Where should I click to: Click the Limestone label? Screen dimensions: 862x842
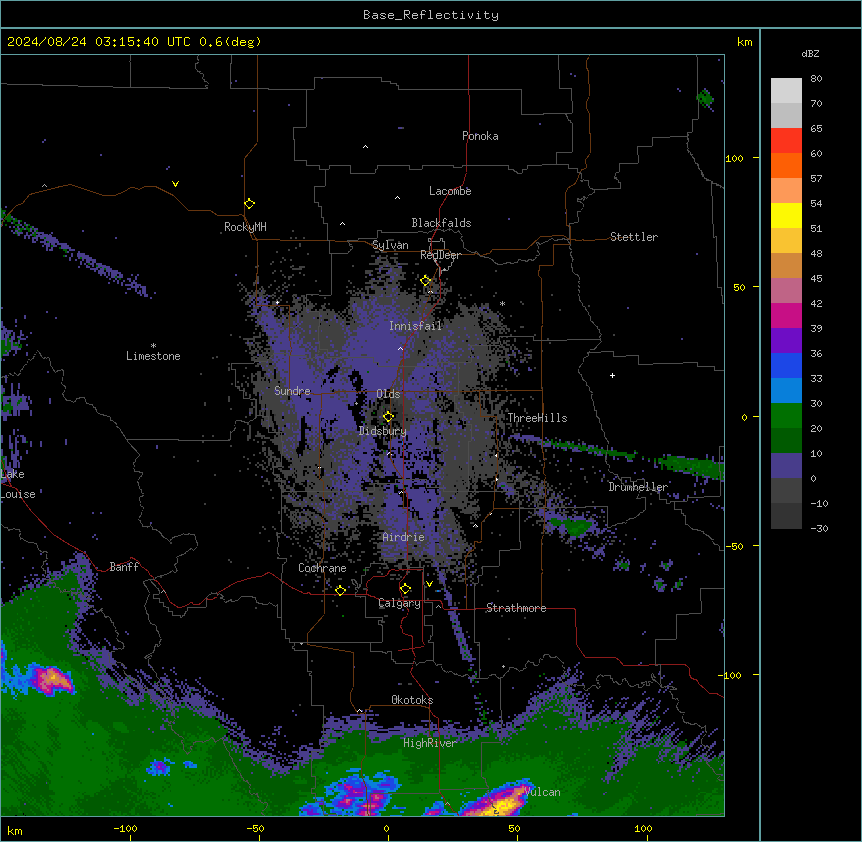coord(153,356)
